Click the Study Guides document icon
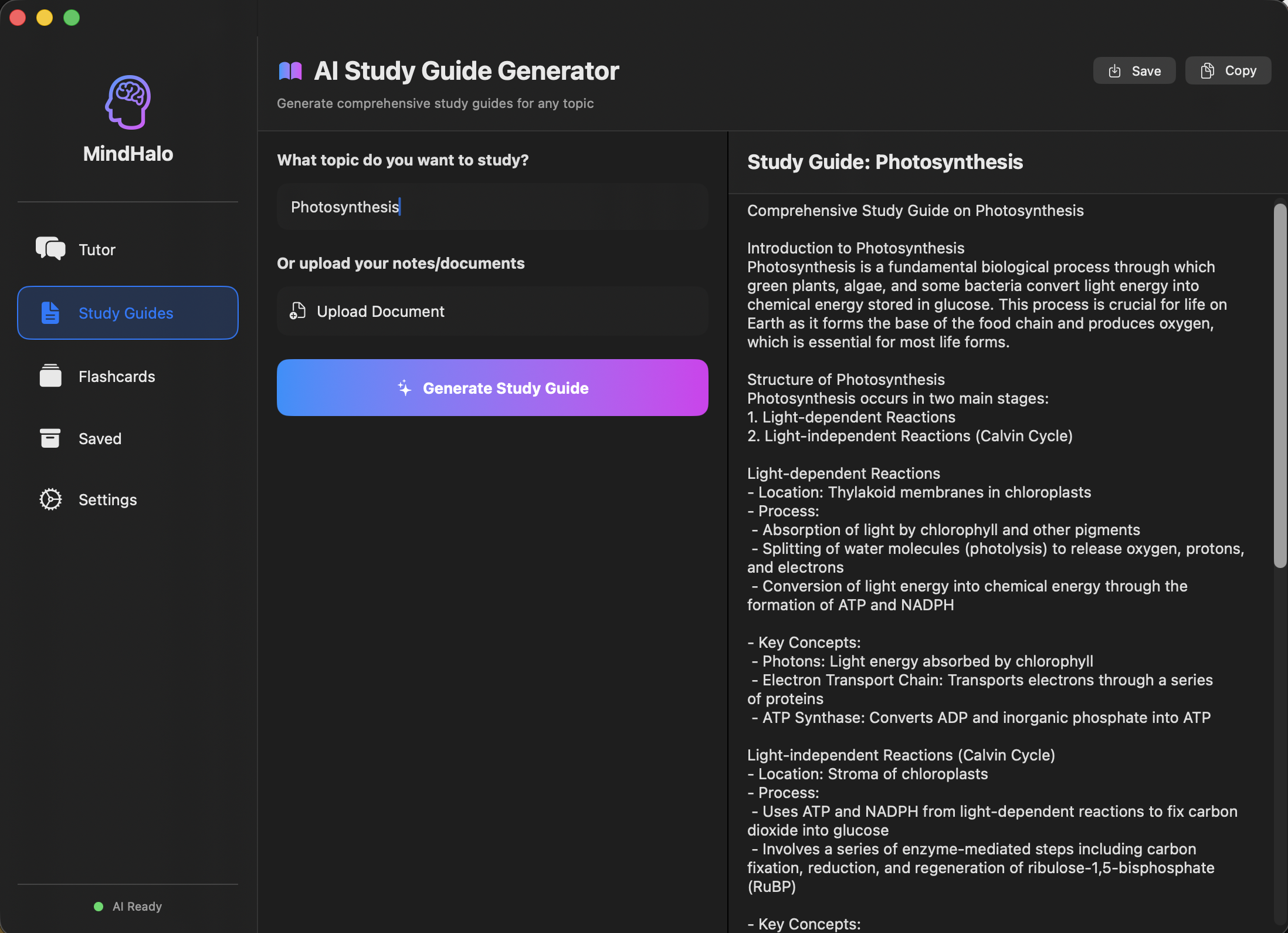The width and height of the screenshot is (1288, 933). point(50,313)
